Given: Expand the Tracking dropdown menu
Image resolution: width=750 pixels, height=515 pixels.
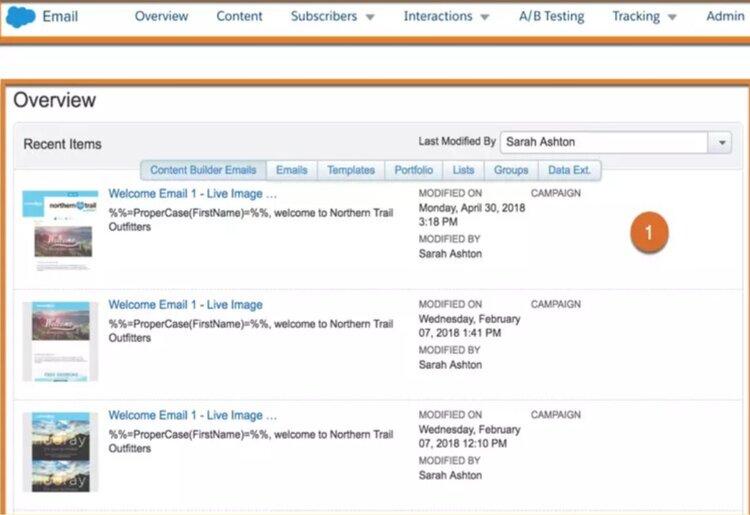Looking at the screenshot, I should [x=644, y=16].
